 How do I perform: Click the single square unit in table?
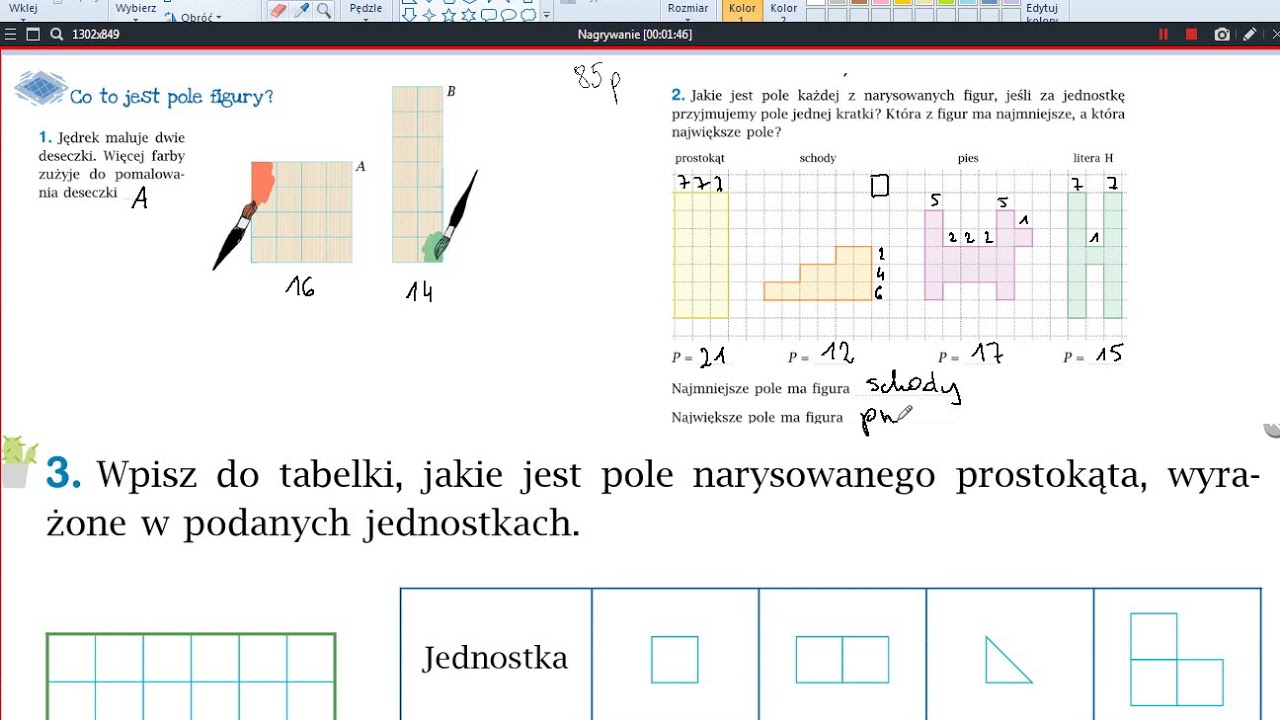click(675, 660)
